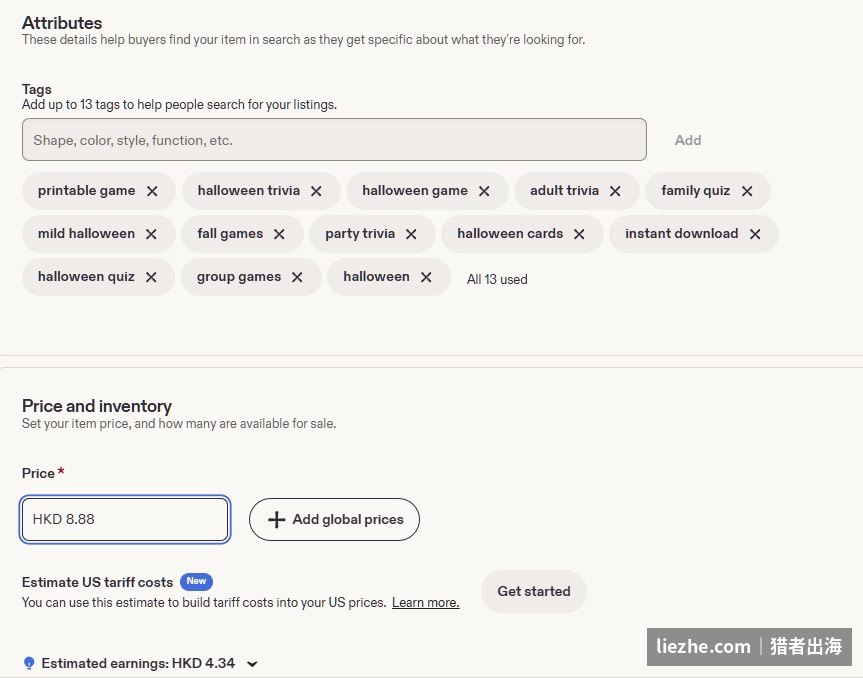This screenshot has width=863, height=678.
Task: Expand the Estimated earnings chevron
Action: click(x=252, y=664)
